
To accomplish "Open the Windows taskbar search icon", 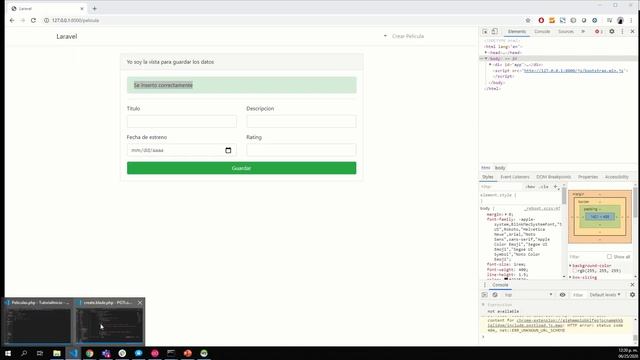I will [x=24, y=353].
